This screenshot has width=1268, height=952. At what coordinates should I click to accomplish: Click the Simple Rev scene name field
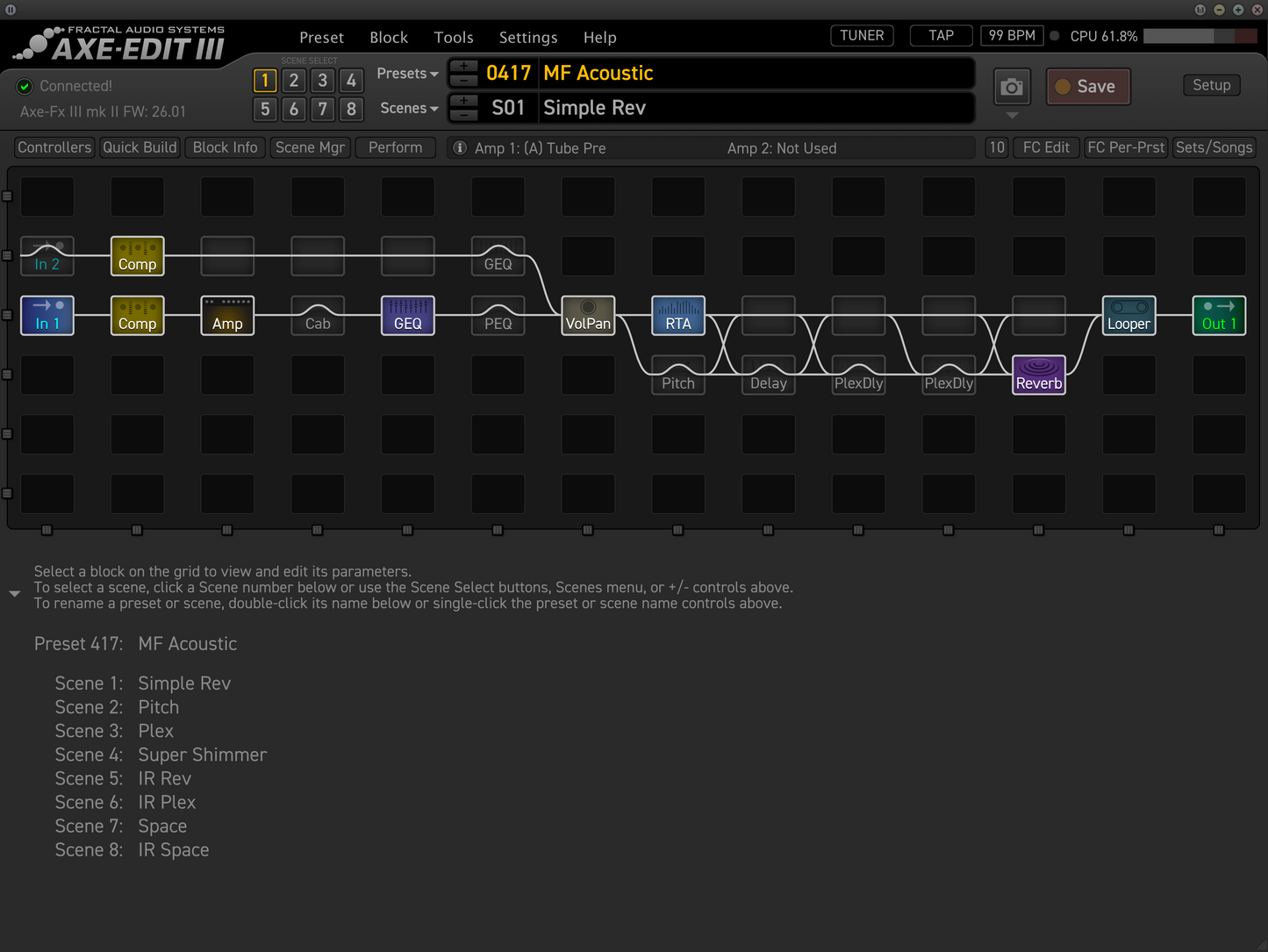(756, 108)
